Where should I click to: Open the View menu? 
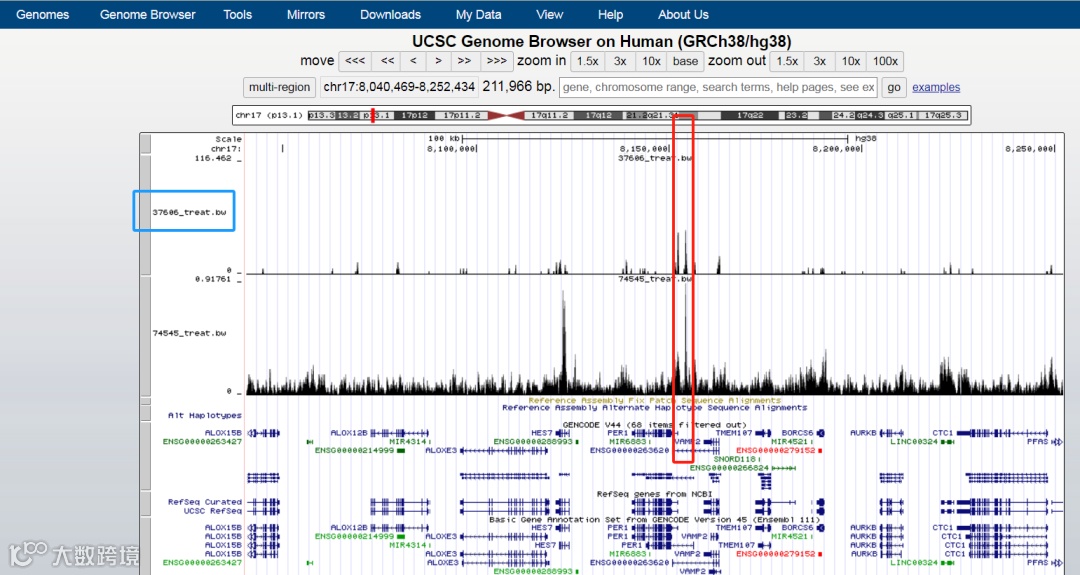550,14
